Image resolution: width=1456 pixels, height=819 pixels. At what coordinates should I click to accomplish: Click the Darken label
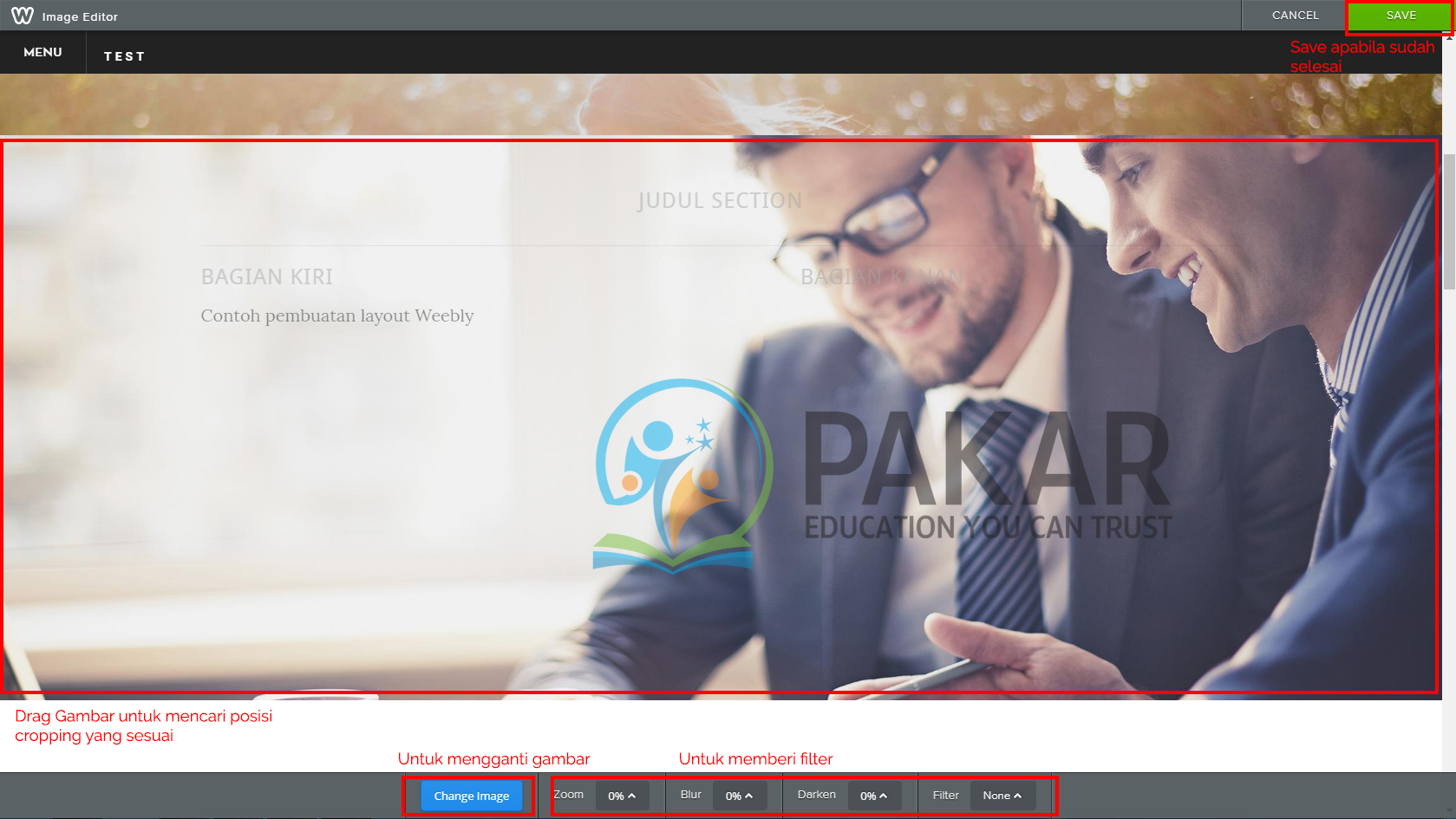[817, 794]
